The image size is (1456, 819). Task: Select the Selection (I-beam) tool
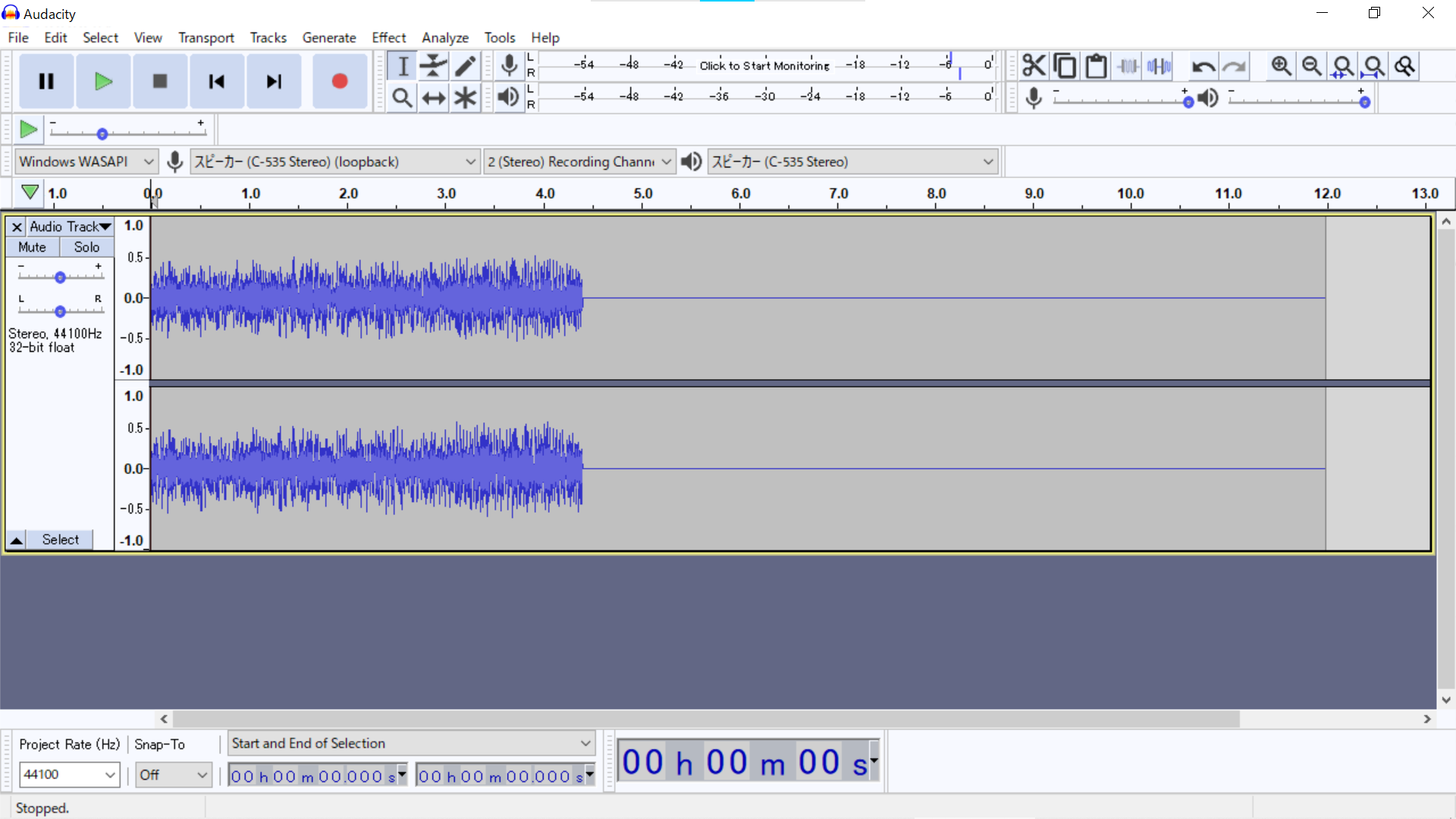coord(403,66)
